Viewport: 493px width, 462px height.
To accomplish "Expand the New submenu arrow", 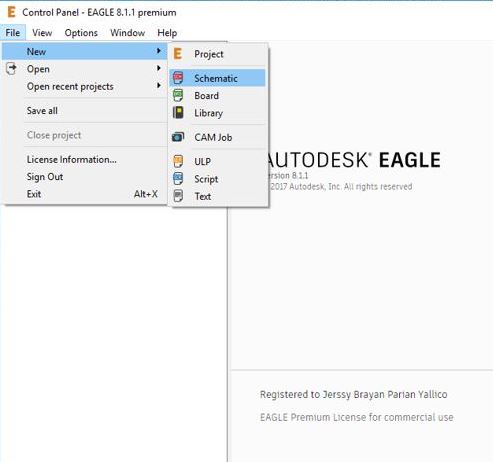I will tap(159, 51).
